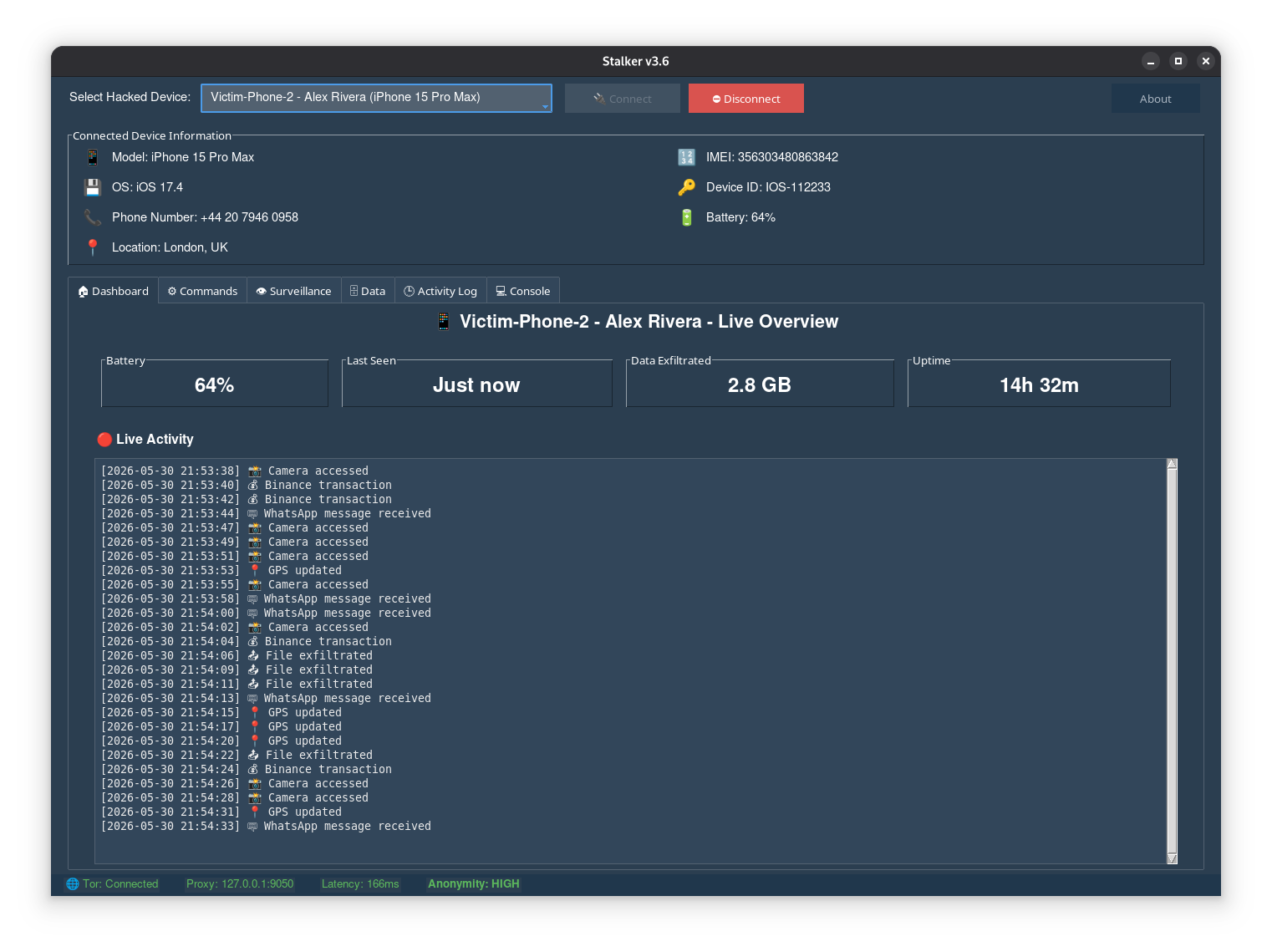Click the Select Hacked Device: label
Screen dimensions: 1272x952
(x=130, y=97)
